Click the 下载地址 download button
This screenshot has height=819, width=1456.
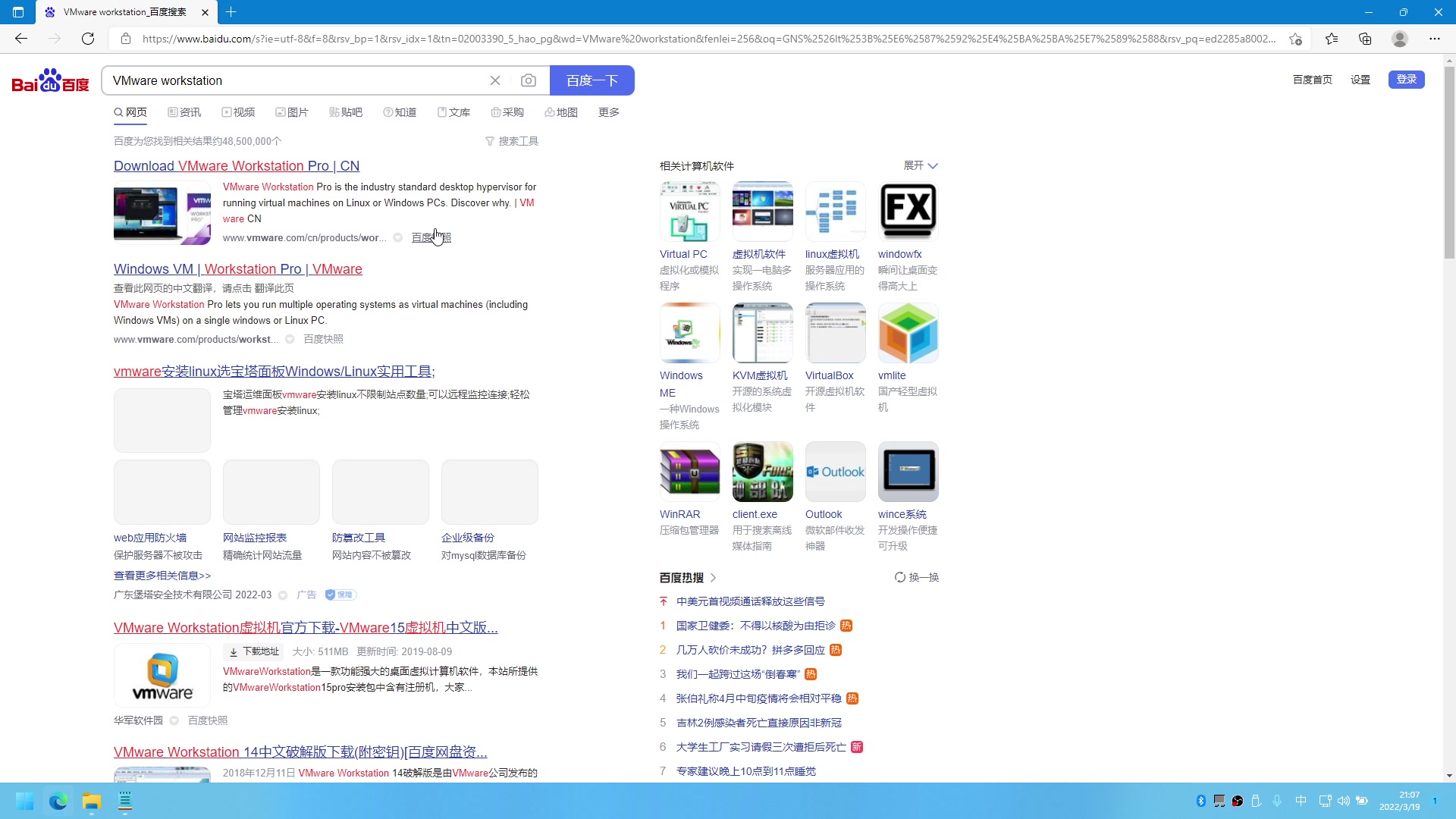(254, 651)
